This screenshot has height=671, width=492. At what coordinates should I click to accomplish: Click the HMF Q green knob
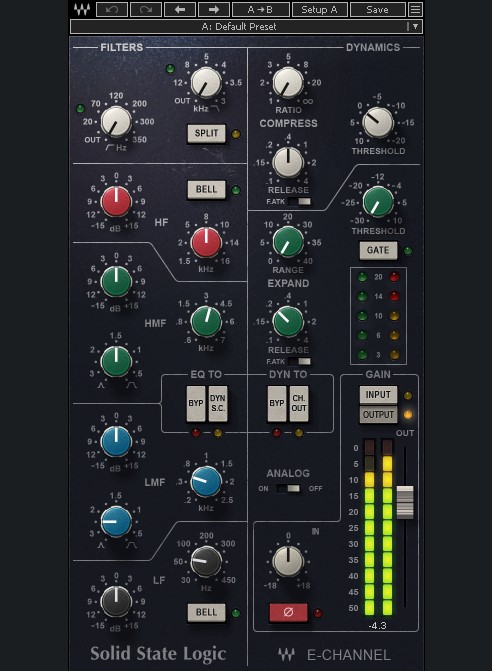[116, 362]
